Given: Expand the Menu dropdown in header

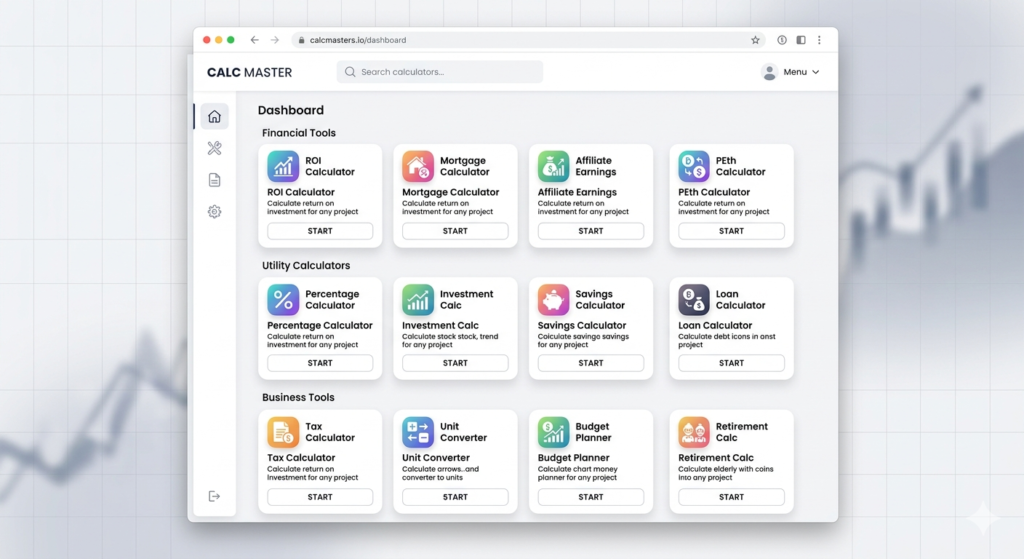Looking at the screenshot, I should [x=801, y=72].
